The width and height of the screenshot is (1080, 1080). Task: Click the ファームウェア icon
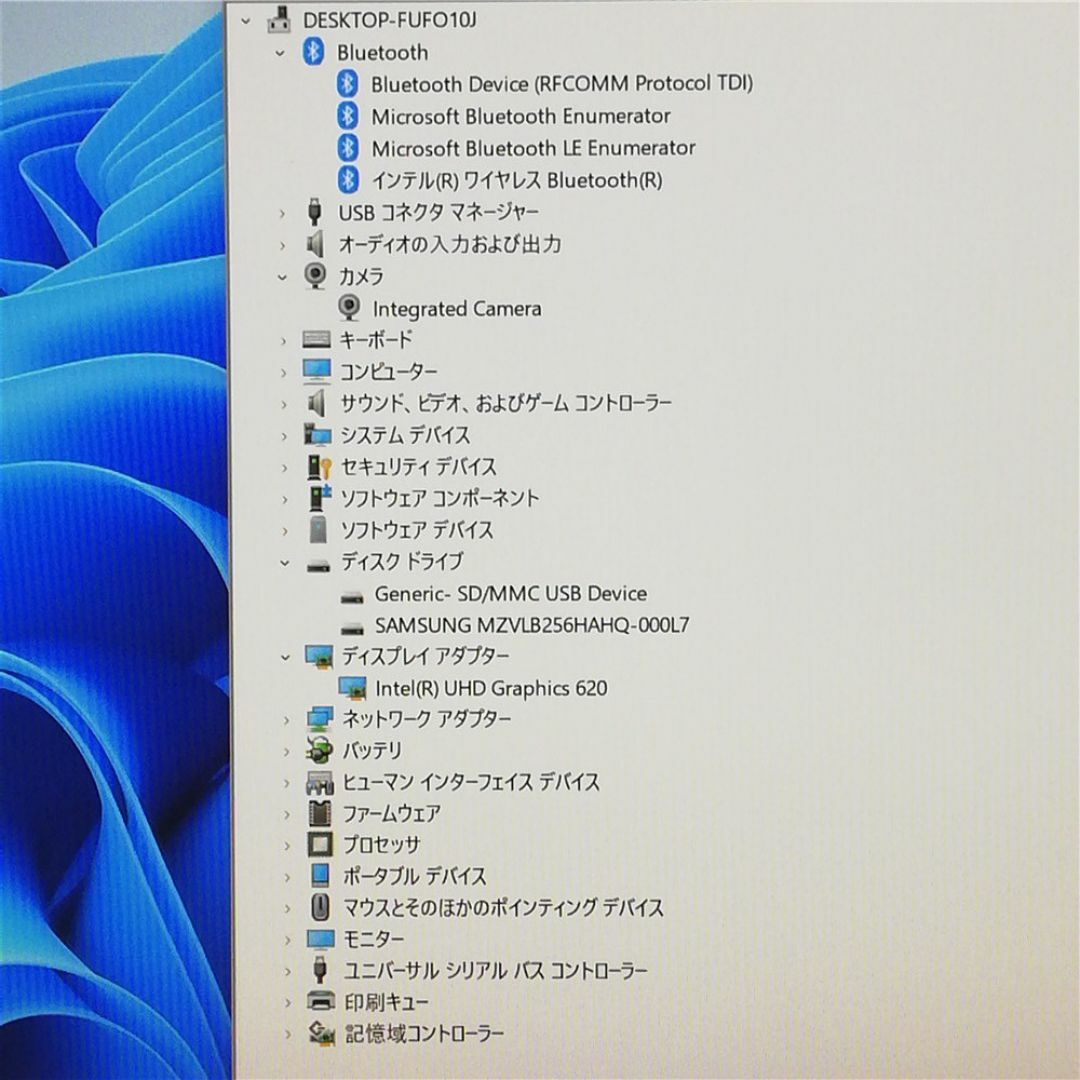tap(320, 813)
